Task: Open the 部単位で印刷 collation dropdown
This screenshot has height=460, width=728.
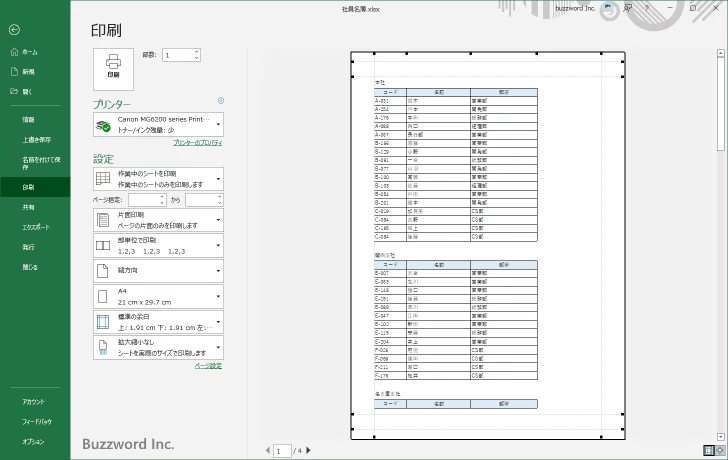Action: click(x=158, y=246)
